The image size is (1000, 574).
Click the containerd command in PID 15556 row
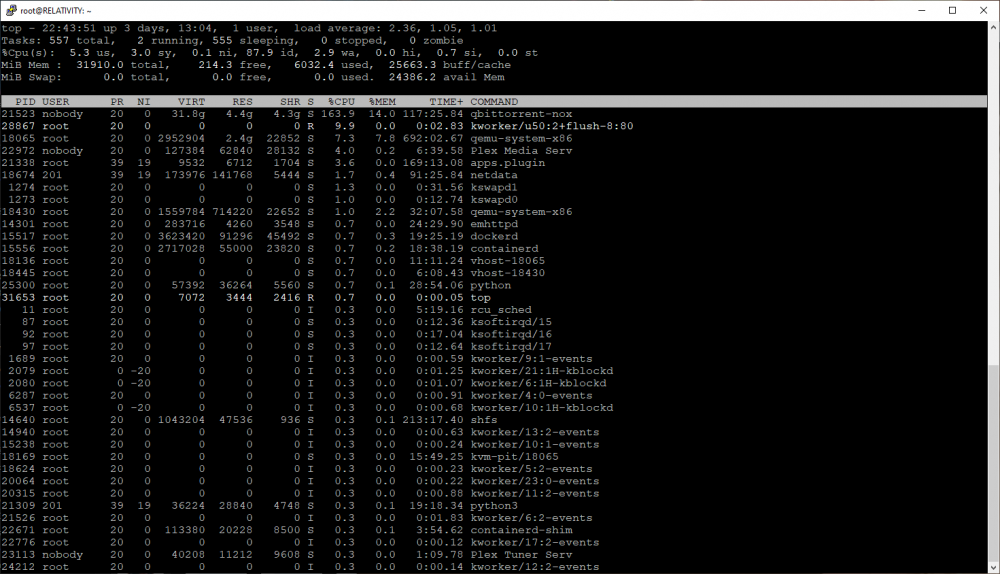click(x=504, y=248)
